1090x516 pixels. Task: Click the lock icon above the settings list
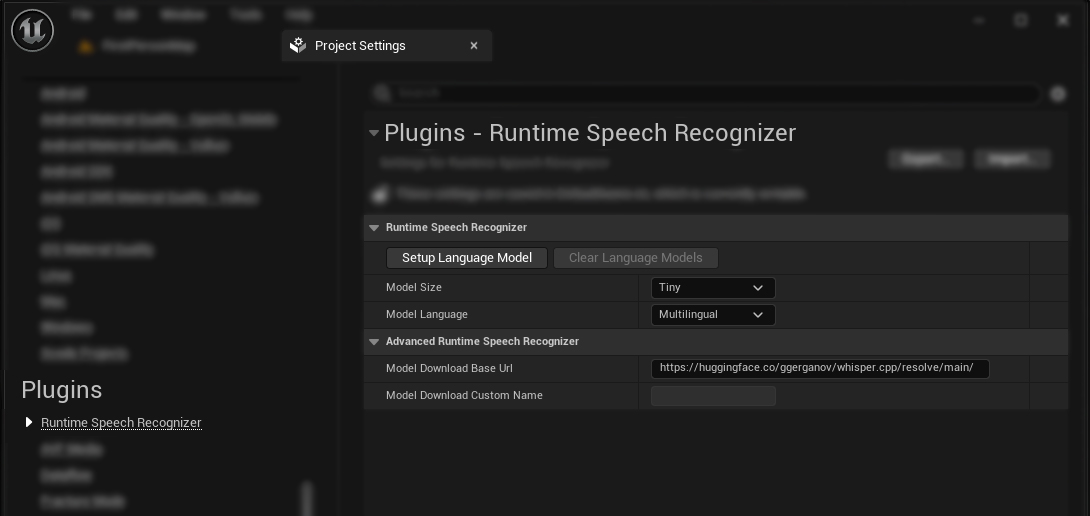[380, 194]
